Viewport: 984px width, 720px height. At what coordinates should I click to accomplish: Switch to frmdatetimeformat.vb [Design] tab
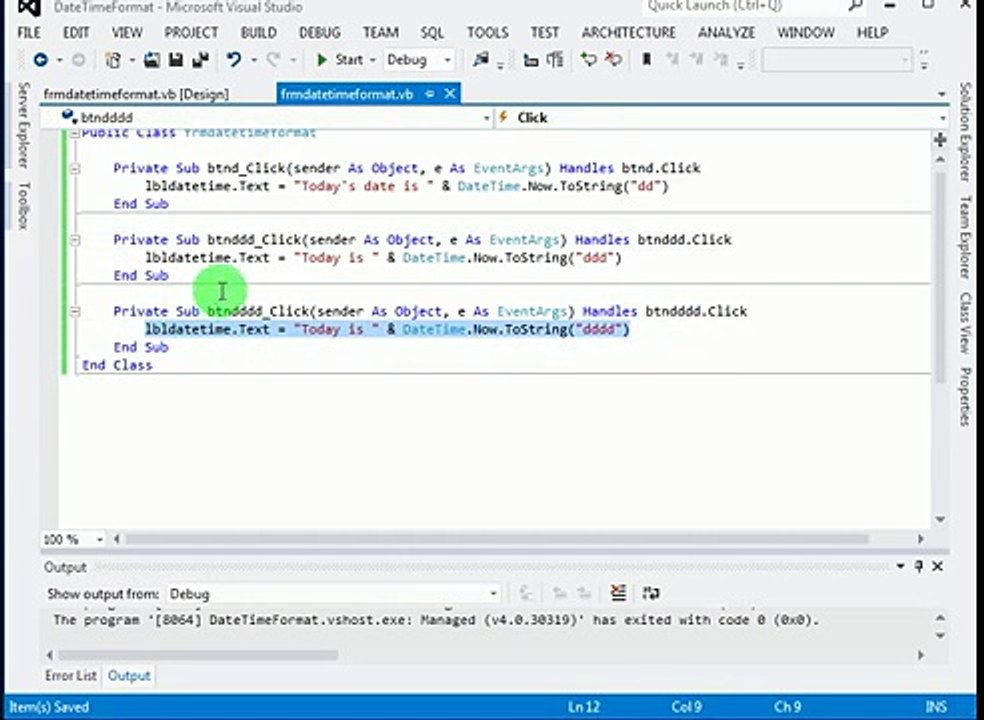[x=136, y=94]
